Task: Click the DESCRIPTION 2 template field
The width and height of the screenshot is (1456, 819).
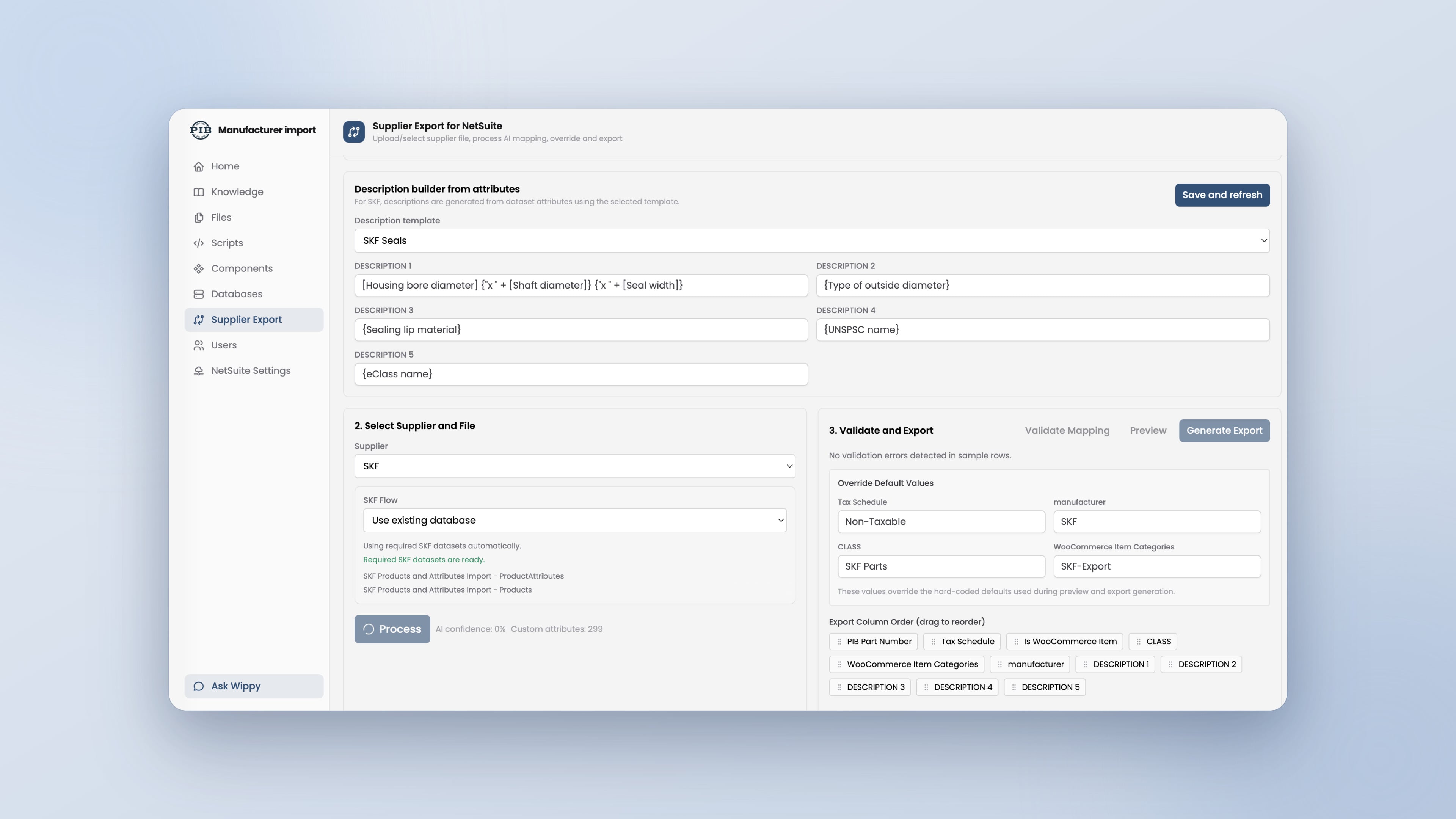Action: click(1043, 286)
